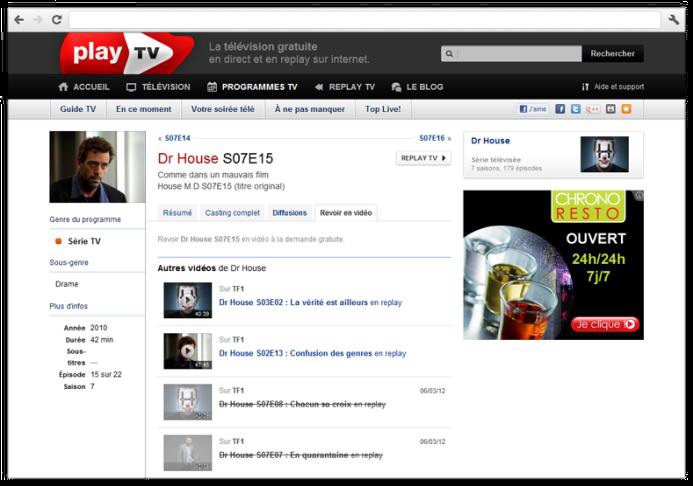The height and width of the screenshot is (486, 693).
Task: Click the red Dr House title heading
Action: coord(188,159)
